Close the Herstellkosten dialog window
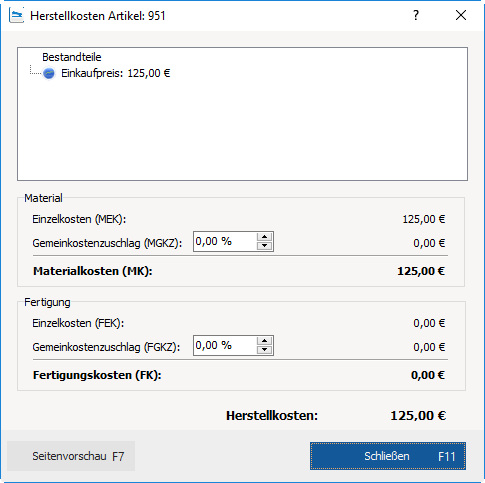485x483 pixels. 461,15
